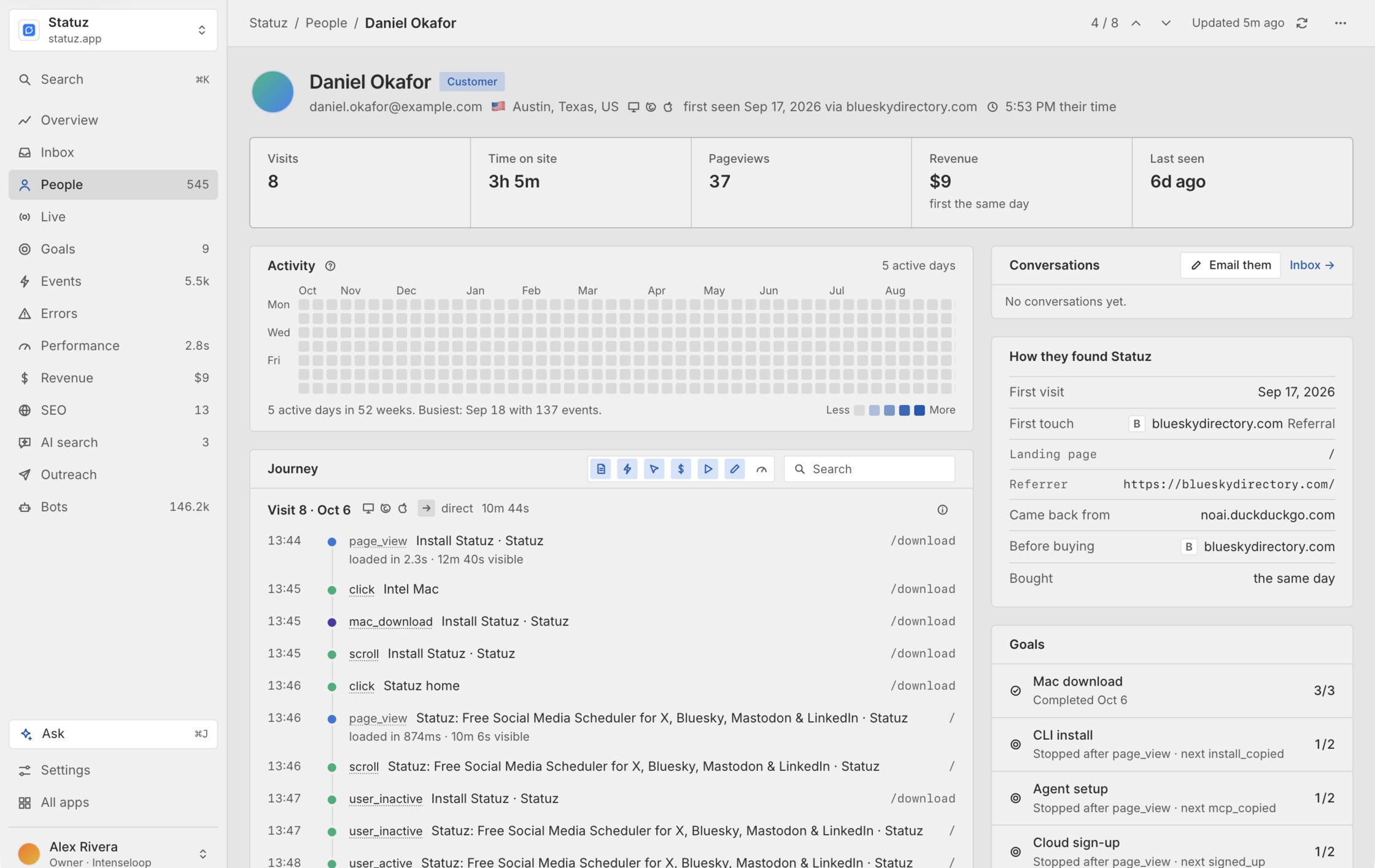Click the All apps grid icon

(25, 803)
